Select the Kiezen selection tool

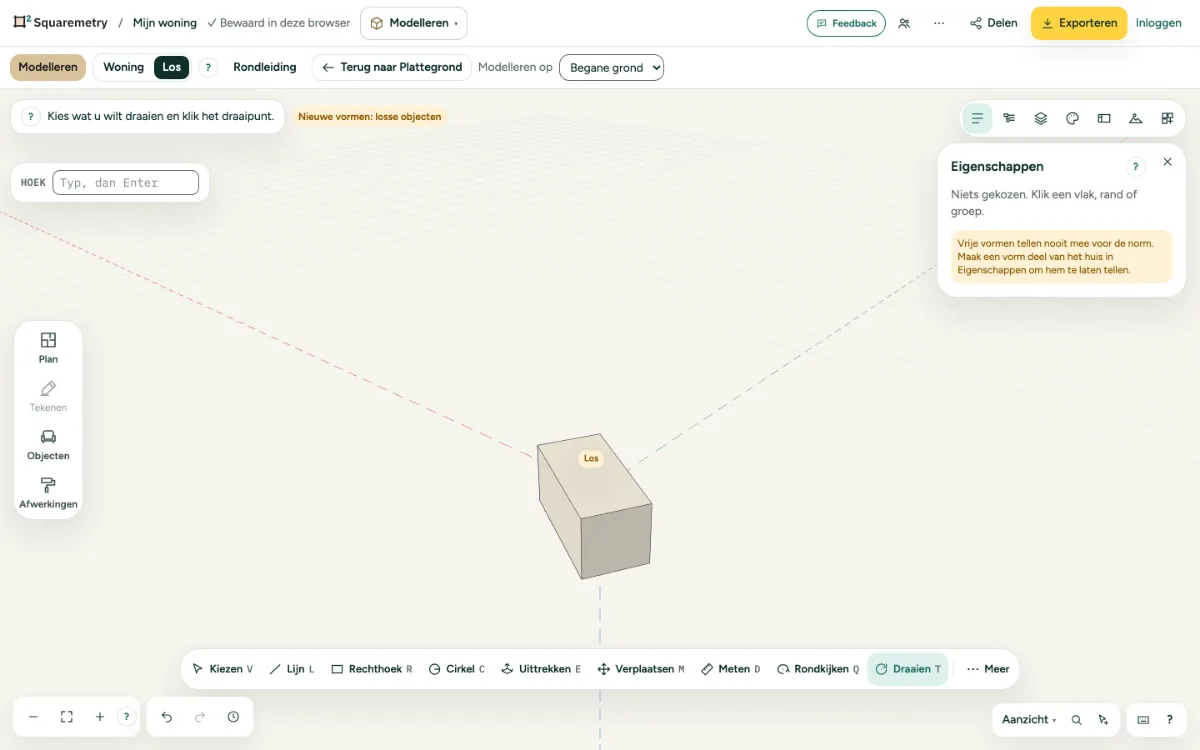222,669
